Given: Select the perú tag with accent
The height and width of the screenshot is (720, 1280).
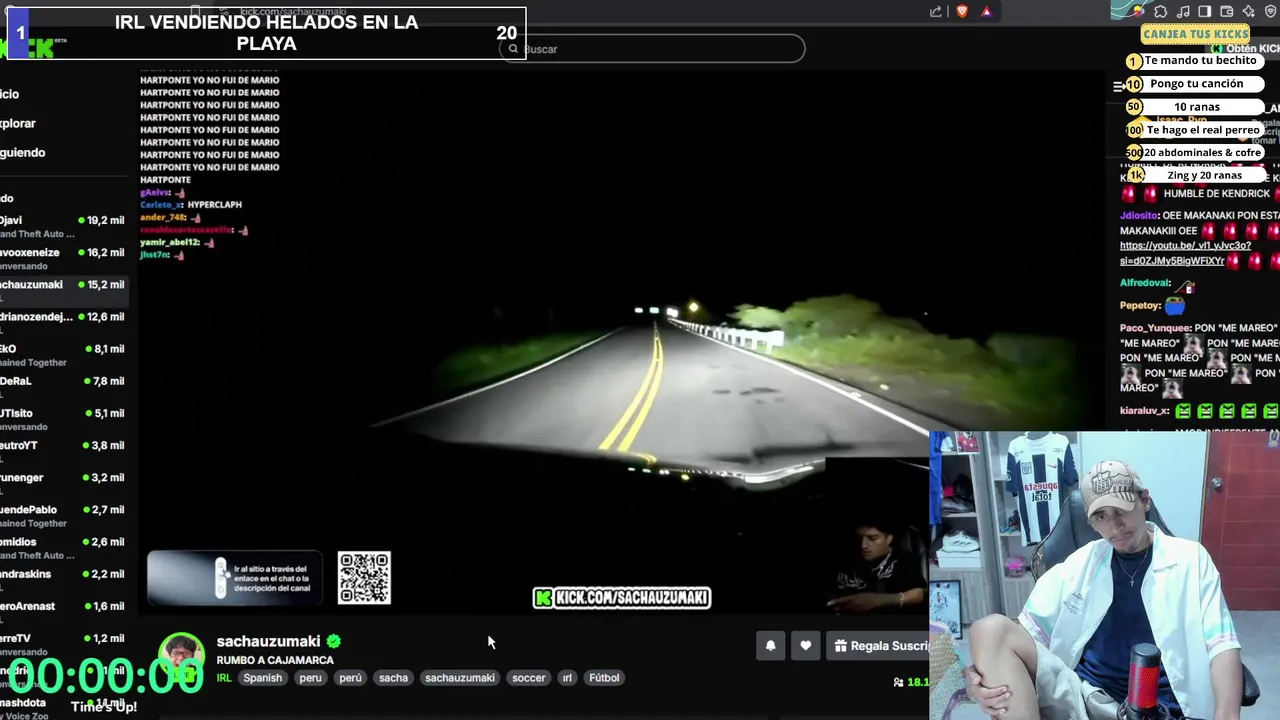Looking at the screenshot, I should point(350,677).
